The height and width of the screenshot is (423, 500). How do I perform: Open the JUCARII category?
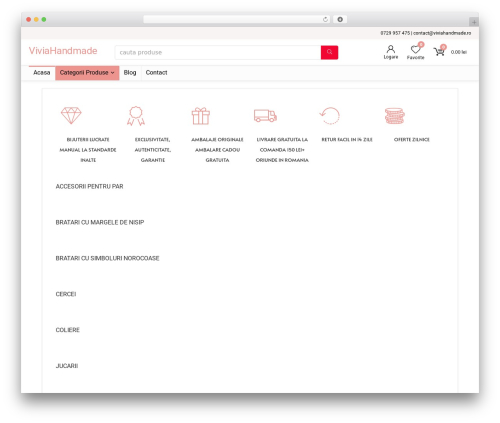(x=67, y=366)
